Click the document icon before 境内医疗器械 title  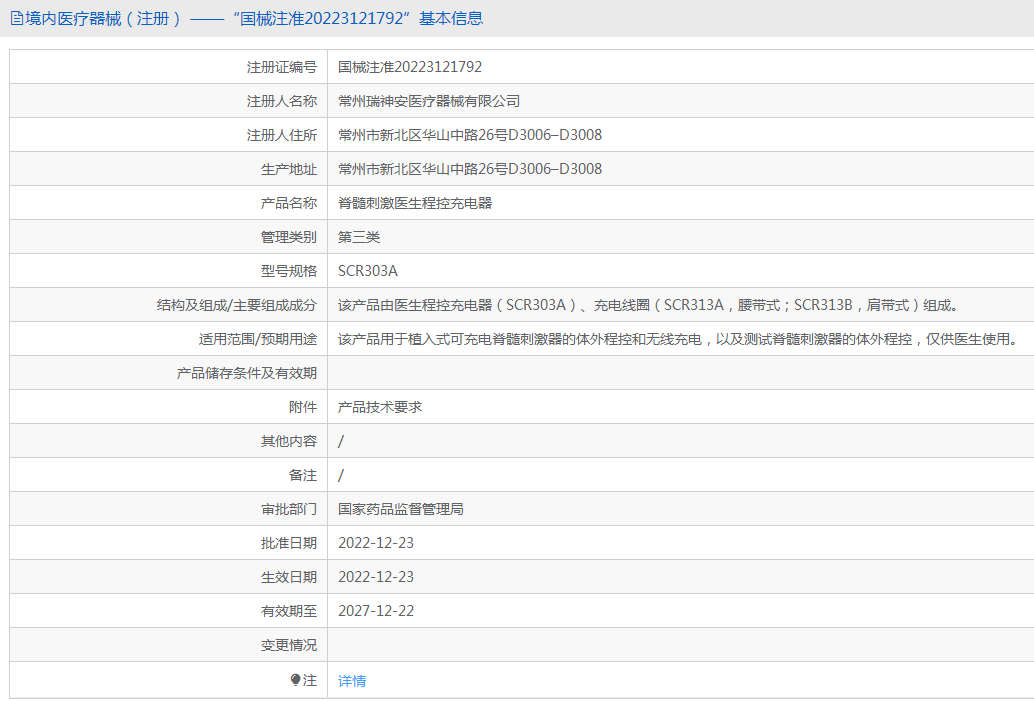coord(16,18)
